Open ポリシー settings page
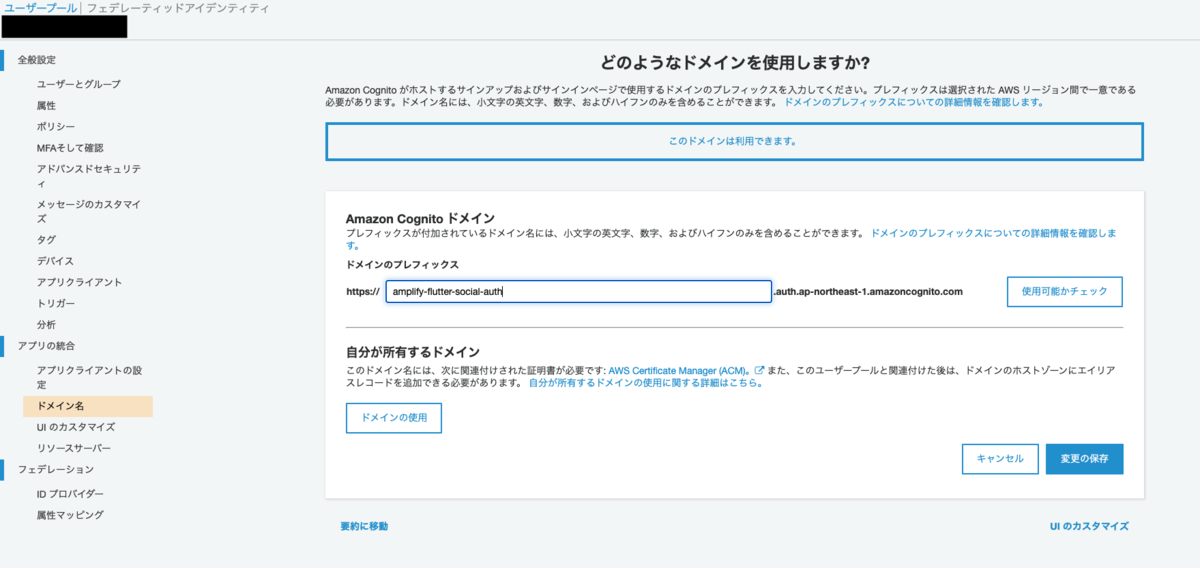 point(56,126)
